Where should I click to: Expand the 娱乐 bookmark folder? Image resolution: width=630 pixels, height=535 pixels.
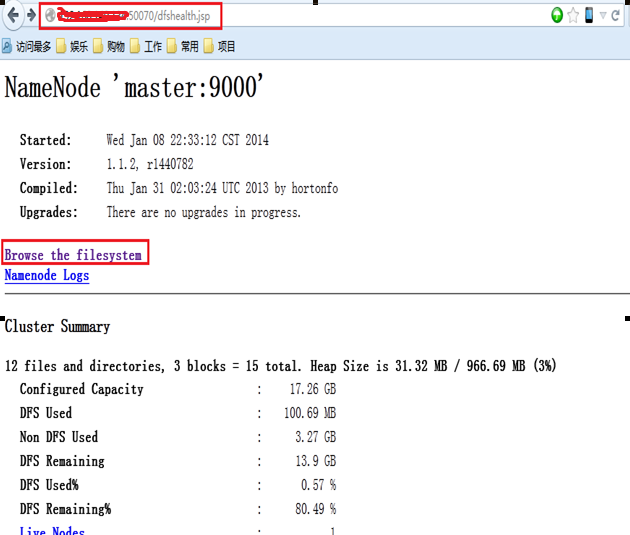(73, 46)
